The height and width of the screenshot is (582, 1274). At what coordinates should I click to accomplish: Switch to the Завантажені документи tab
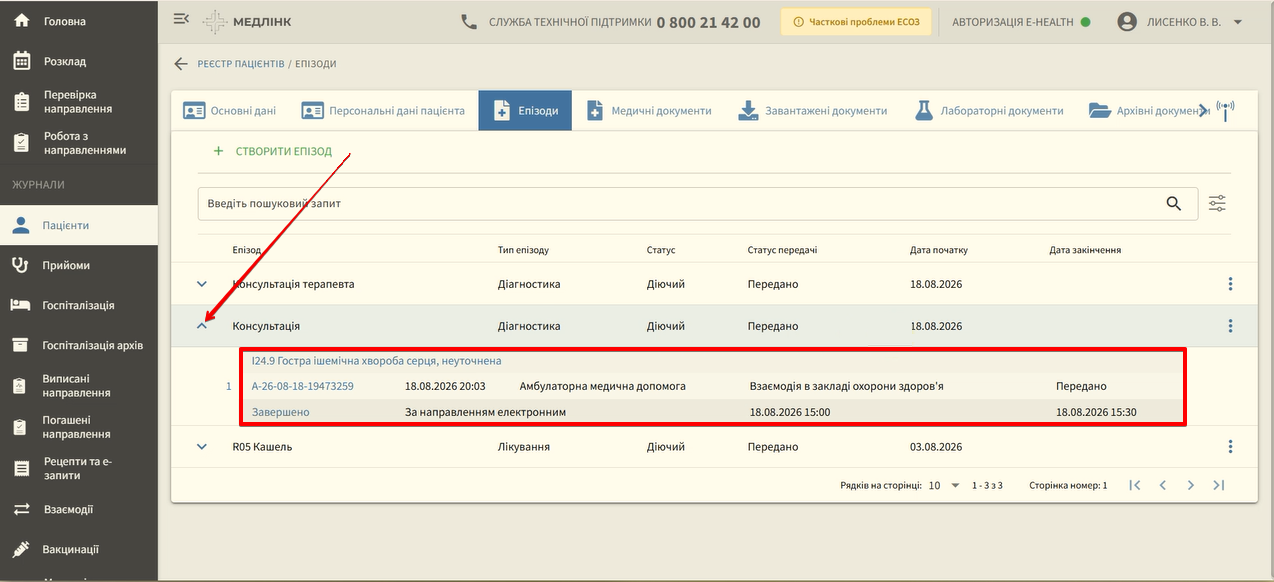(812, 110)
